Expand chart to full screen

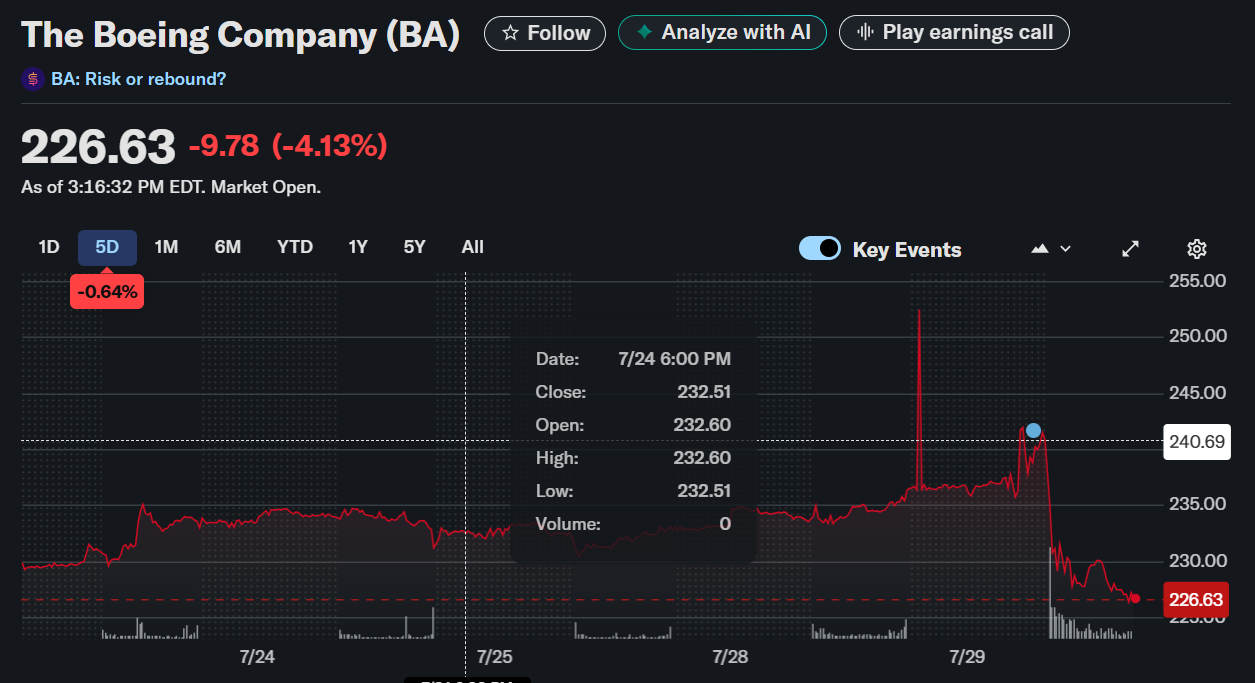tap(1131, 249)
